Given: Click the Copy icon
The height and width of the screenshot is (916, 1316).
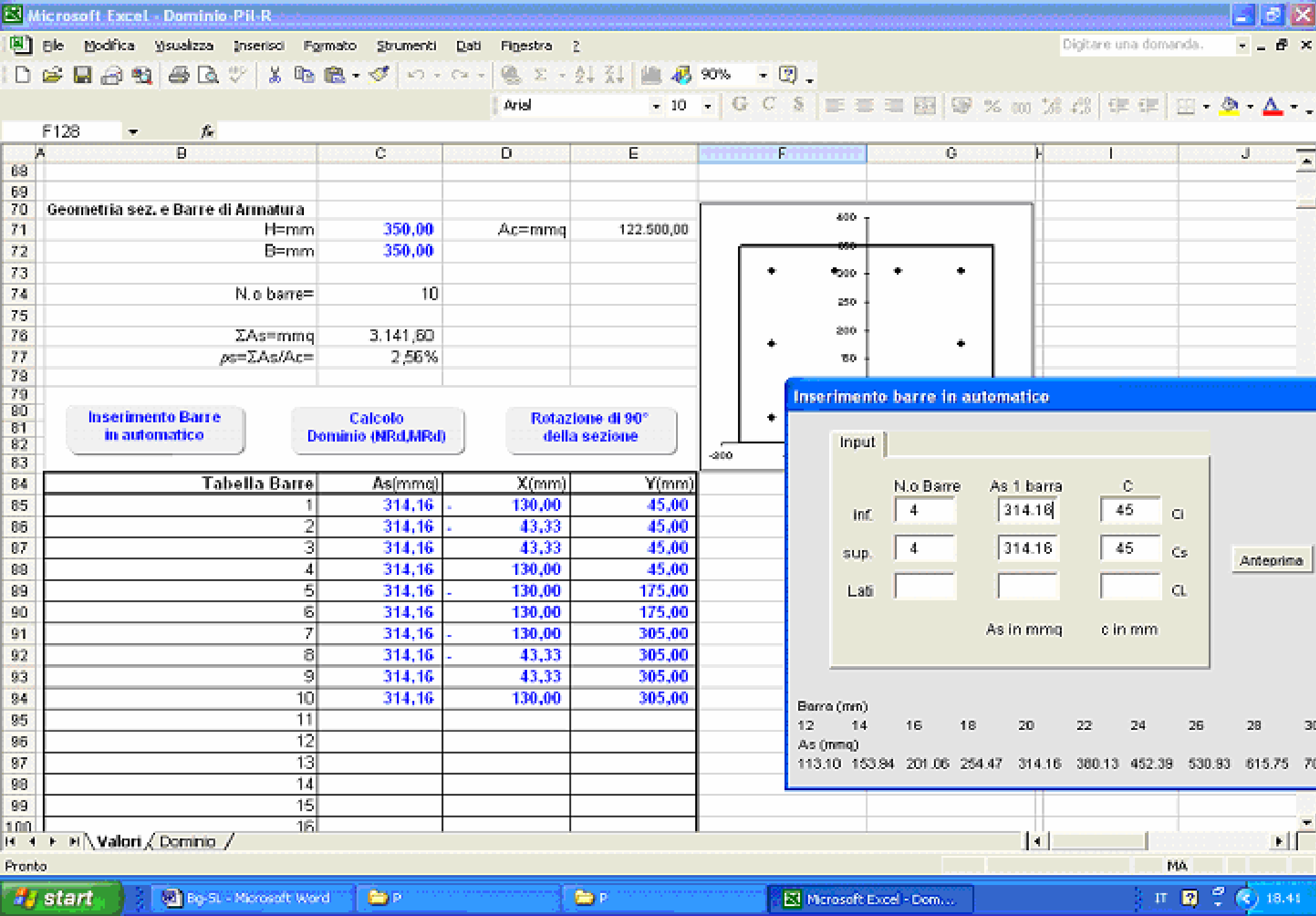Looking at the screenshot, I should tap(304, 75).
